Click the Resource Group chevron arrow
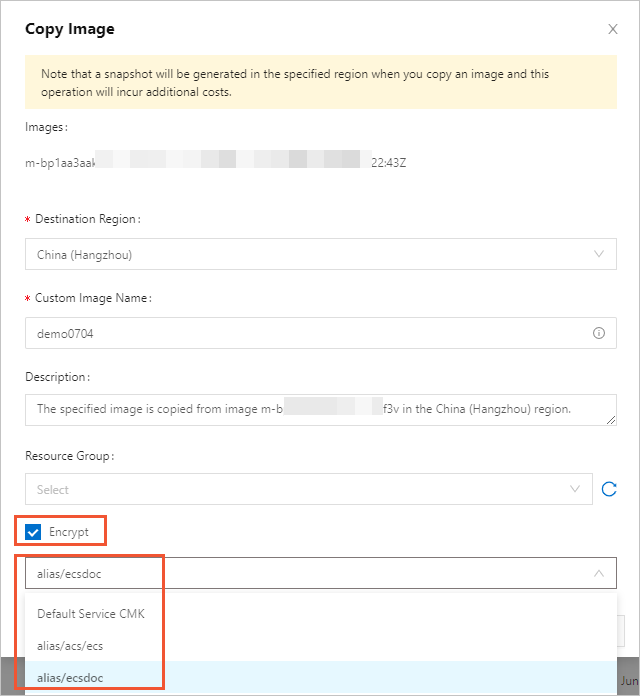Image resolution: width=640 pixels, height=696 pixels. click(x=575, y=489)
